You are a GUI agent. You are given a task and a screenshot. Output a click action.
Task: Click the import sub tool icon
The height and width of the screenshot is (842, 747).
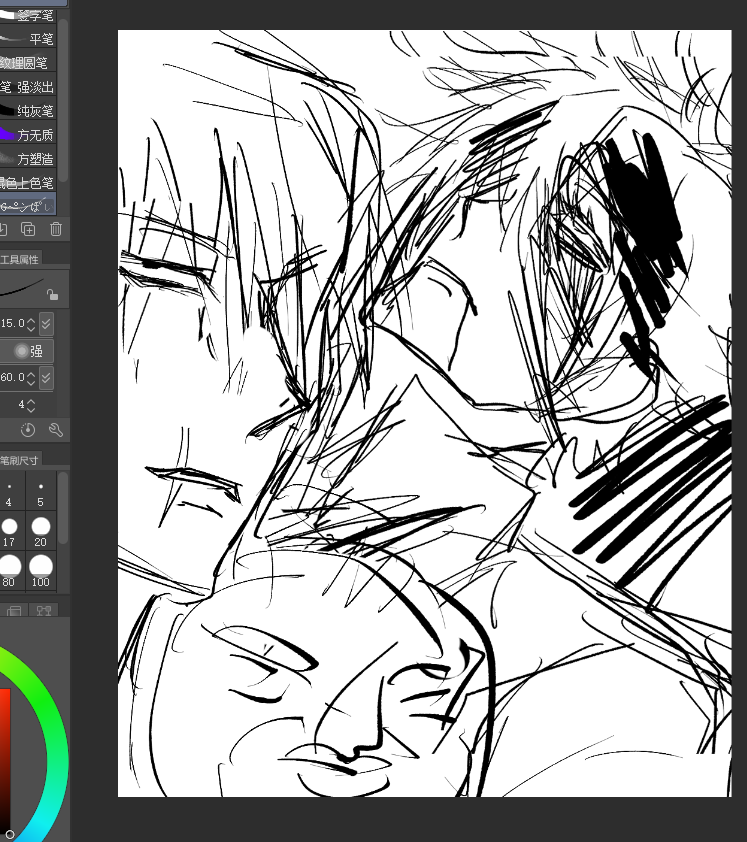(x=3, y=230)
